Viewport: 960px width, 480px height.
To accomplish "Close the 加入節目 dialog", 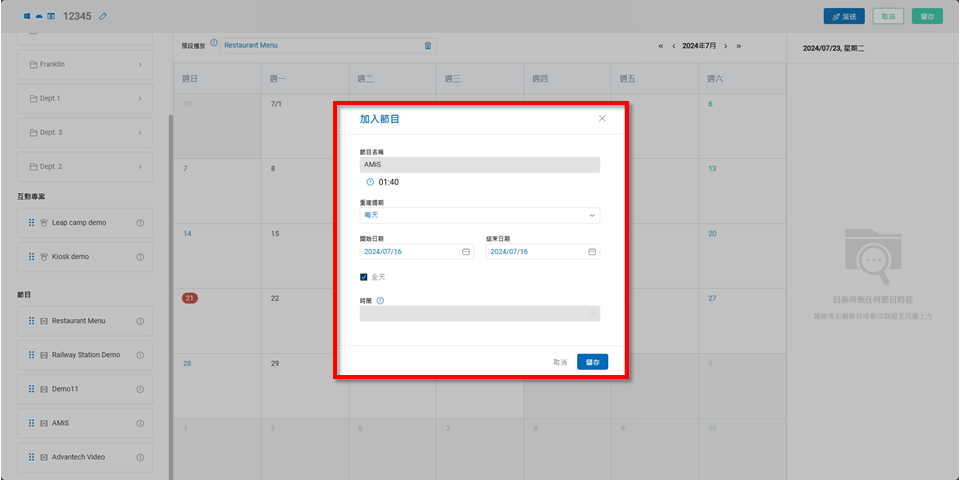I will 602,118.
